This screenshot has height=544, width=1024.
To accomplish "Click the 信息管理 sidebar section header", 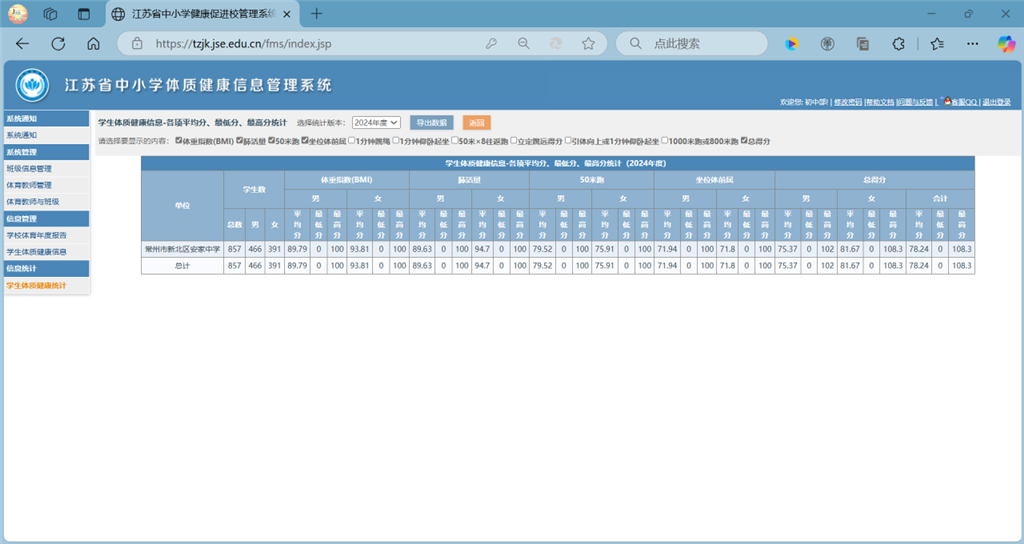I will pyautogui.click(x=47, y=219).
